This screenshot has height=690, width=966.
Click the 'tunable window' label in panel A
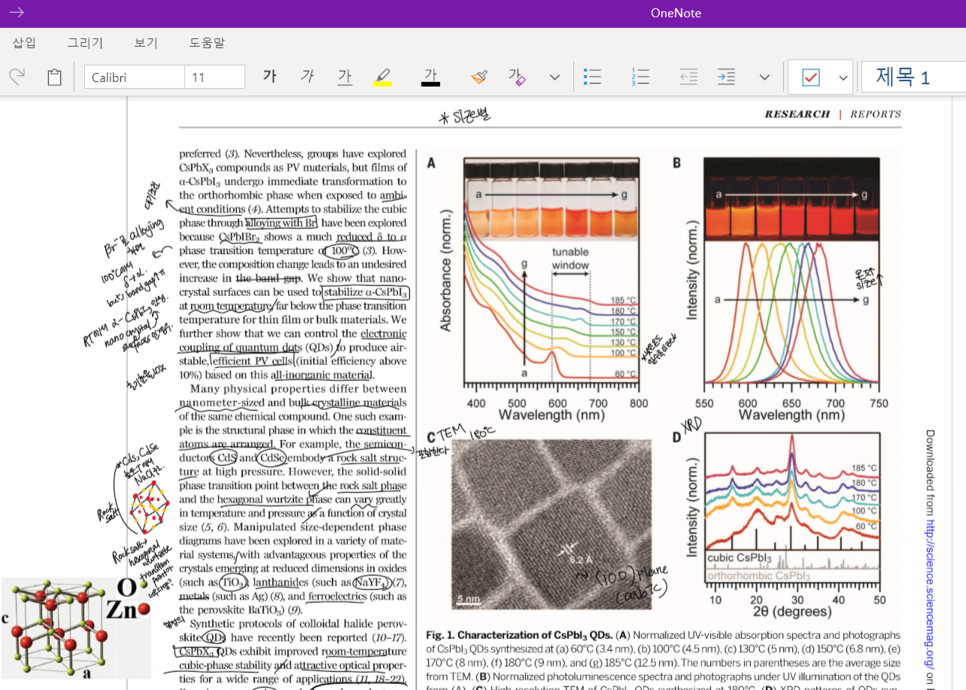570,258
